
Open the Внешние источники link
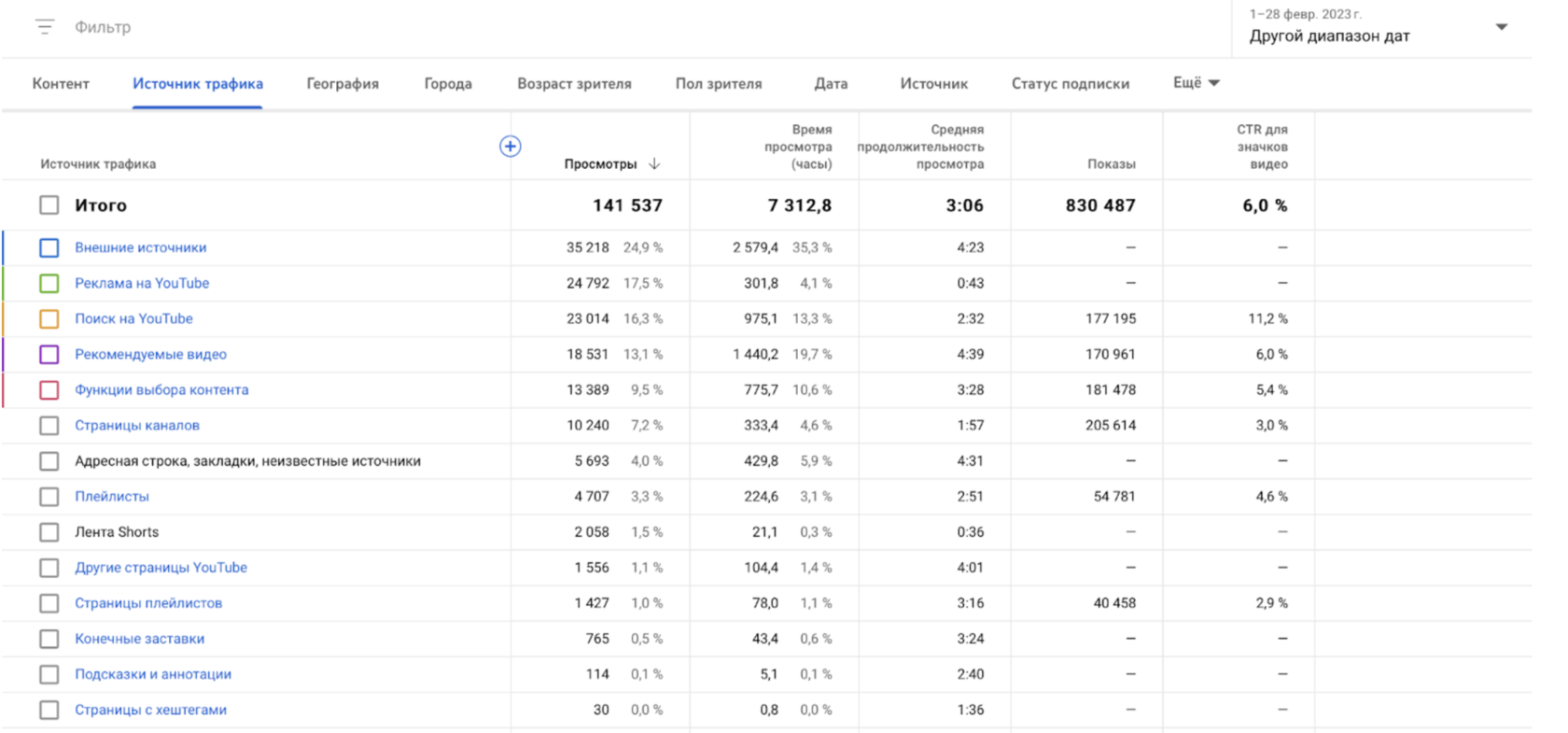(141, 247)
